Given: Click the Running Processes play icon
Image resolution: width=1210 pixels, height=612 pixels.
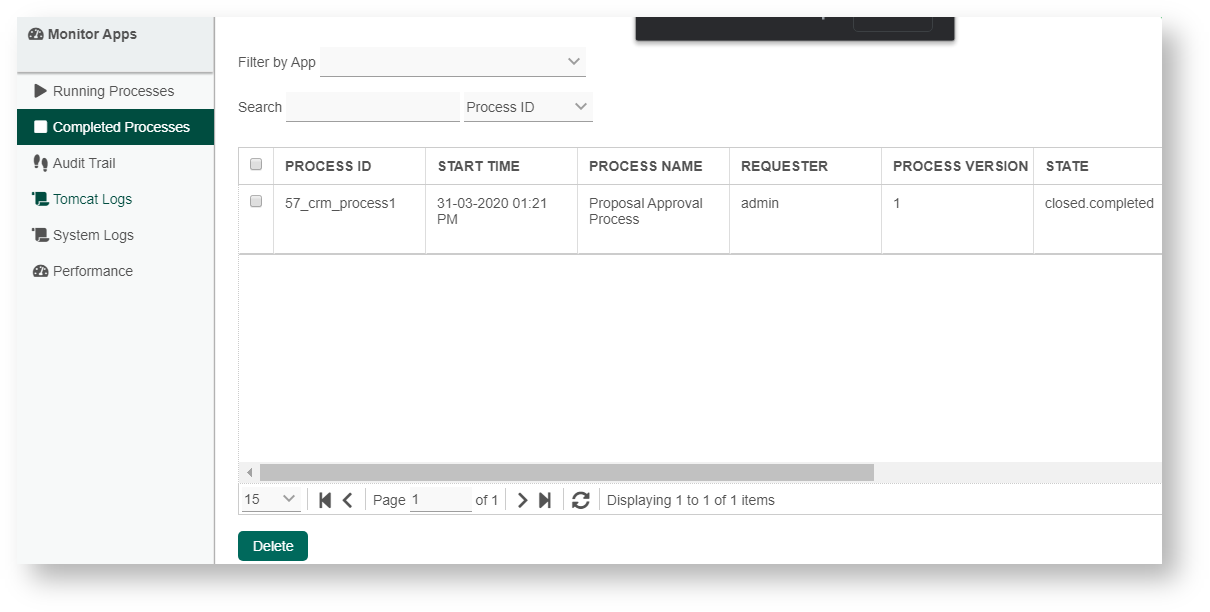Looking at the screenshot, I should 41,91.
